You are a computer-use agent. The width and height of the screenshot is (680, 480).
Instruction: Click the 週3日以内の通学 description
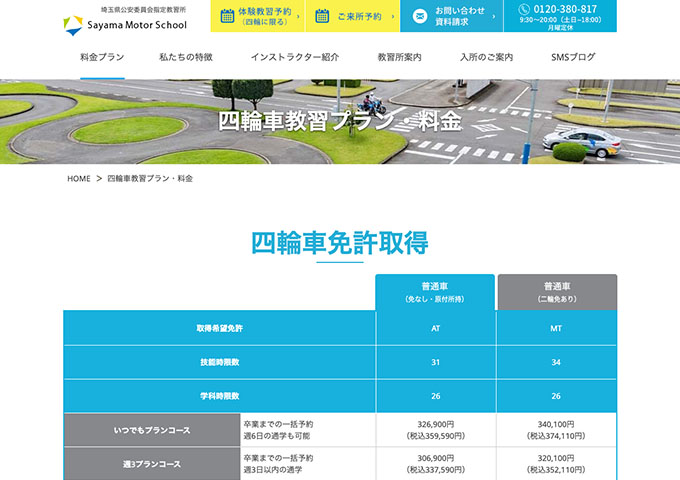click(273, 470)
